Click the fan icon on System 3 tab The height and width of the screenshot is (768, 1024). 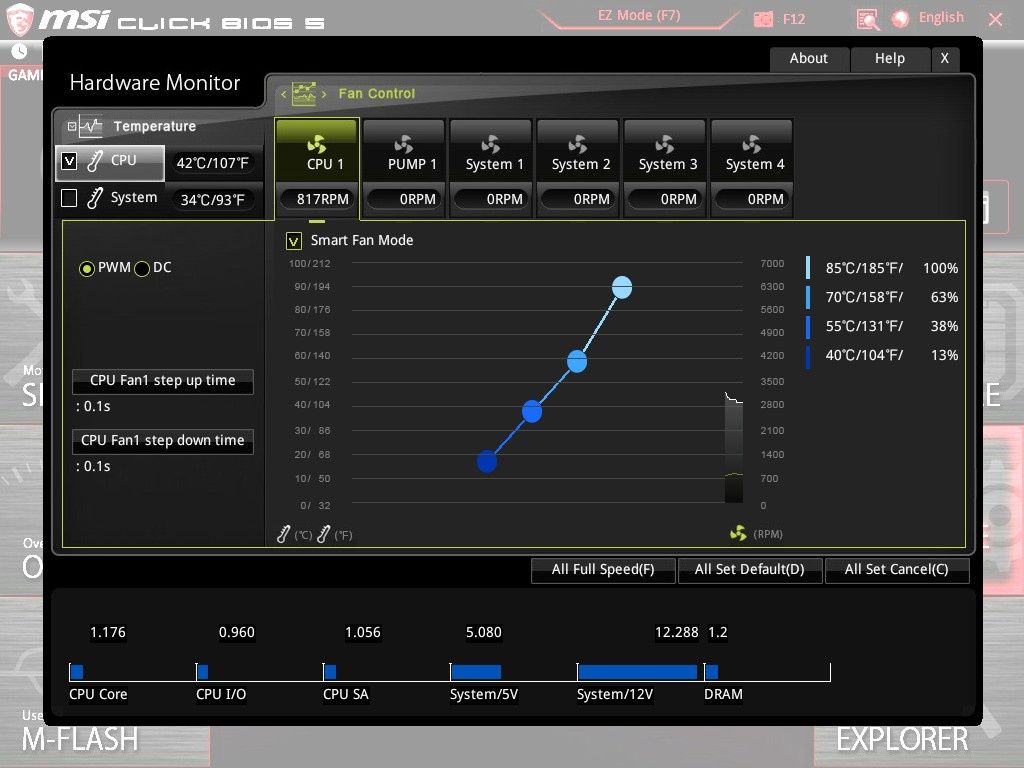pos(664,144)
